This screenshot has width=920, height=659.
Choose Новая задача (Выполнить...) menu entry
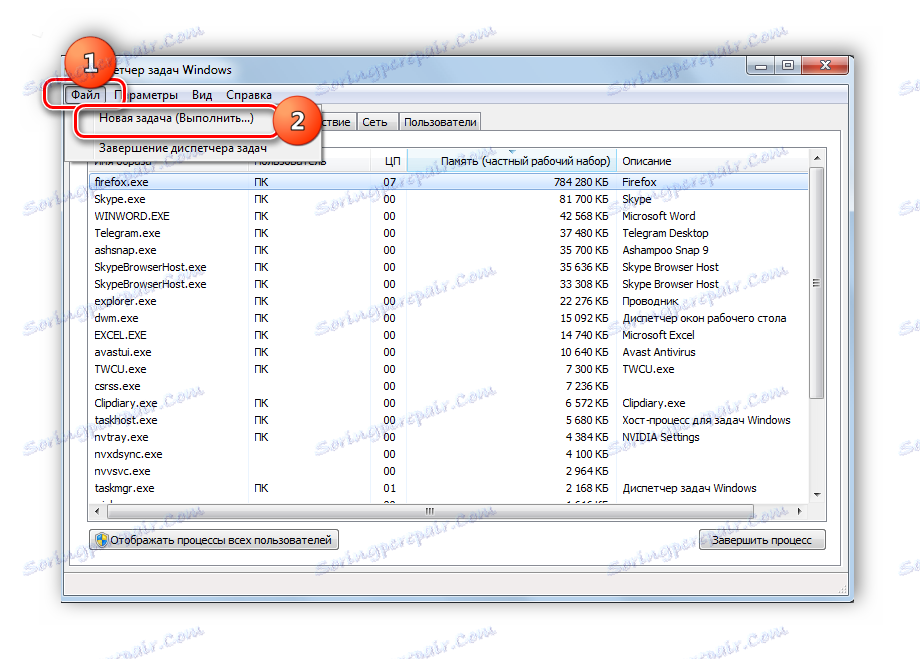[176, 118]
